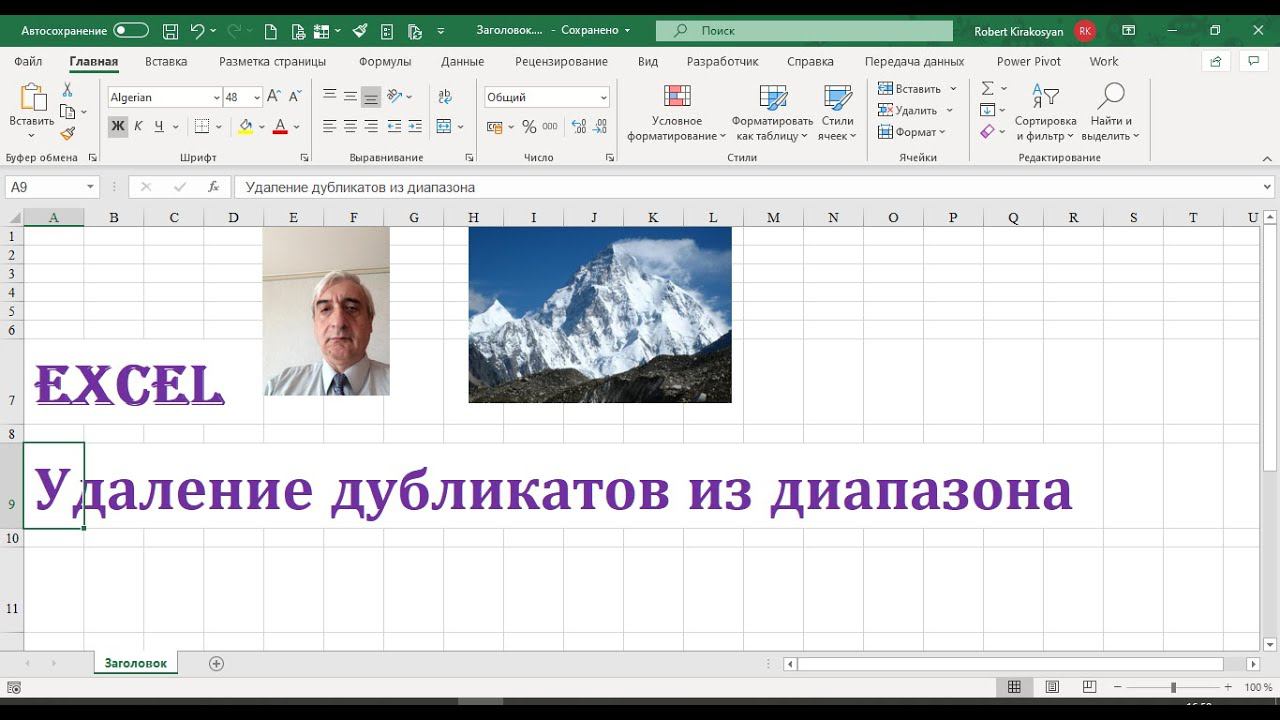Decrease decimal places
Viewport: 1280px width, 720px height.
tap(600, 127)
